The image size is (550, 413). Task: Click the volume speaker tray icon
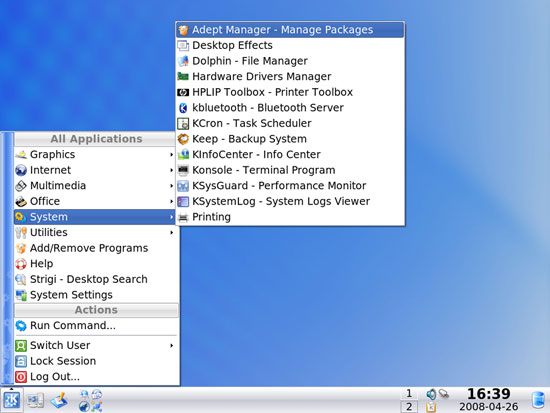(x=431, y=394)
